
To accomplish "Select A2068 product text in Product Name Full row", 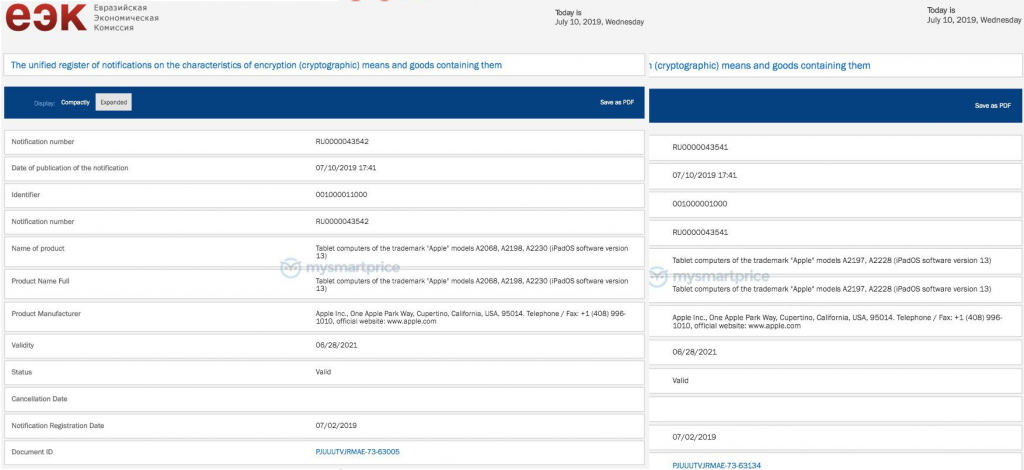I will (472, 285).
